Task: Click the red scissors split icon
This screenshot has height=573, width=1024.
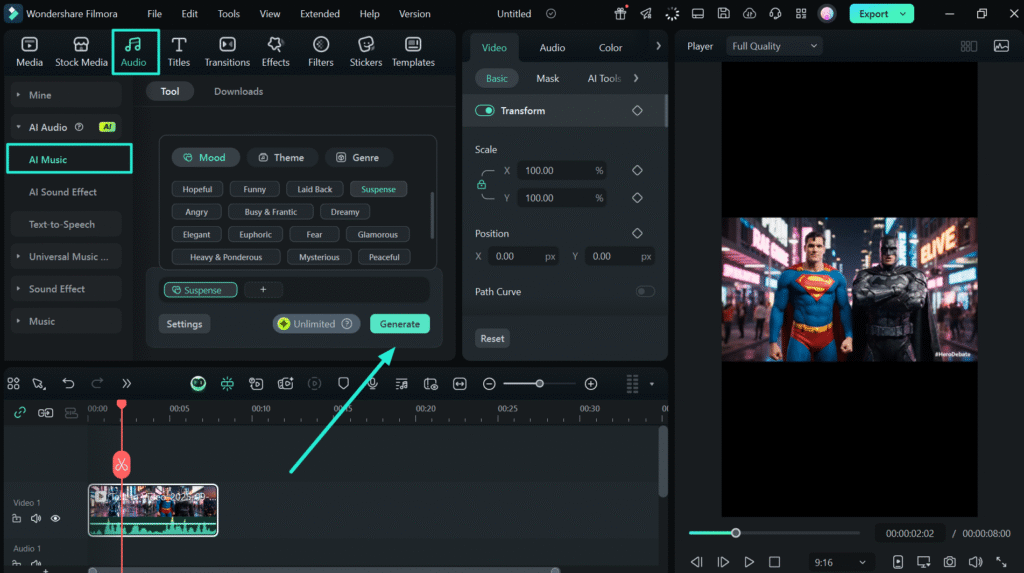Action: click(x=122, y=464)
